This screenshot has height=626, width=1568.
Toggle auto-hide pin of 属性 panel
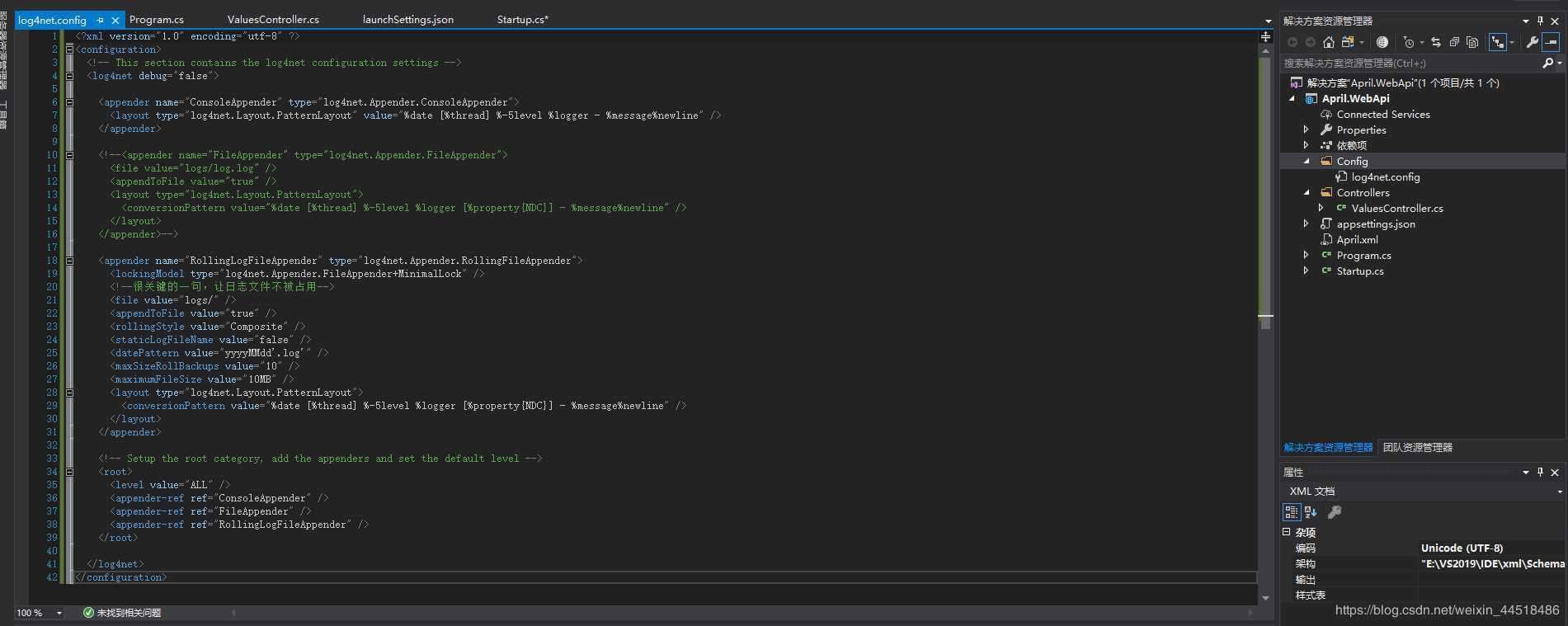(1540, 472)
